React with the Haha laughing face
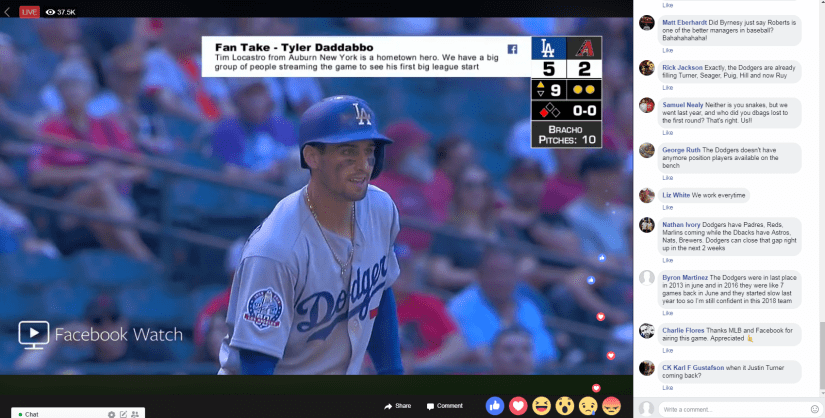The width and height of the screenshot is (825, 418). click(541, 406)
